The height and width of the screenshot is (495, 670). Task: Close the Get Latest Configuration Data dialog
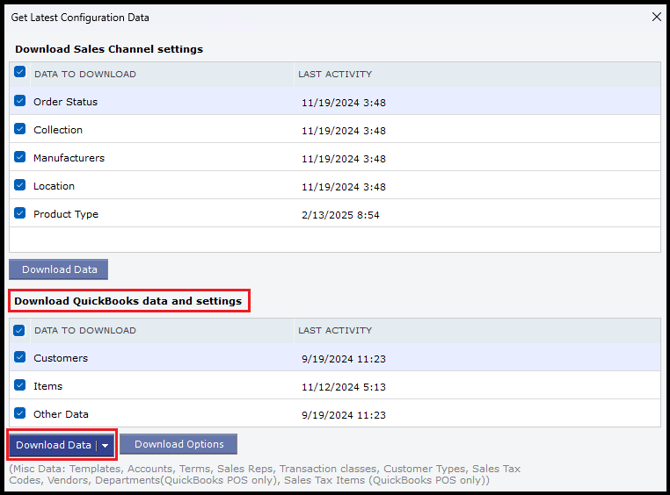tap(655, 17)
